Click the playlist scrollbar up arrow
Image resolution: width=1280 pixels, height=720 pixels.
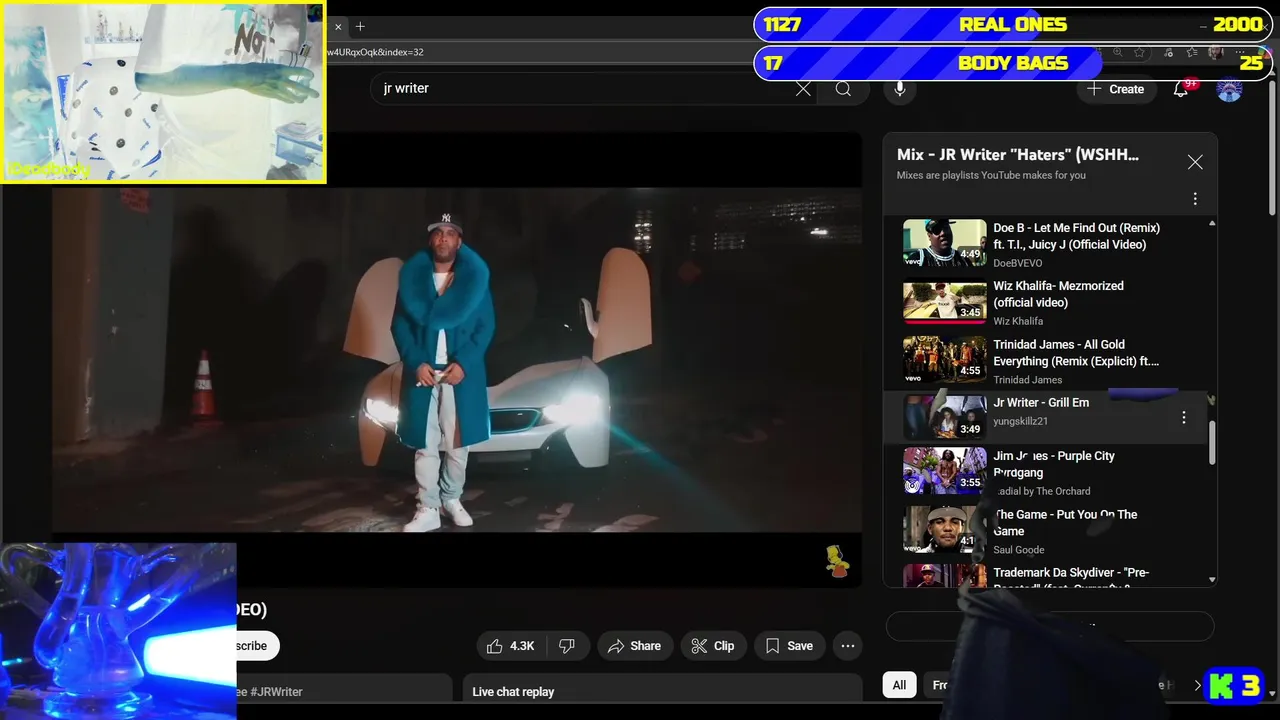click(x=1212, y=223)
